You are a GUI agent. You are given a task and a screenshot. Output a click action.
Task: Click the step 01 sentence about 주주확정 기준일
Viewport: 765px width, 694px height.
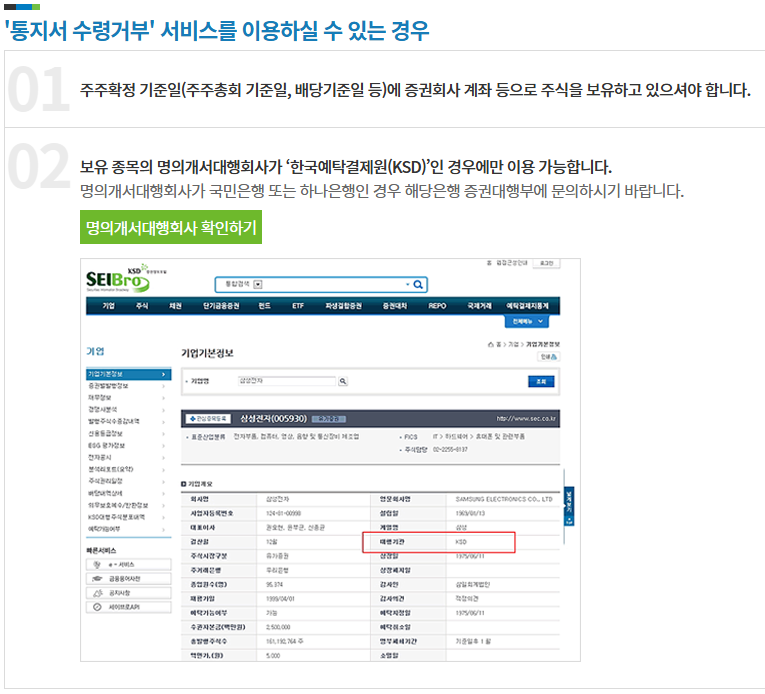click(x=415, y=90)
